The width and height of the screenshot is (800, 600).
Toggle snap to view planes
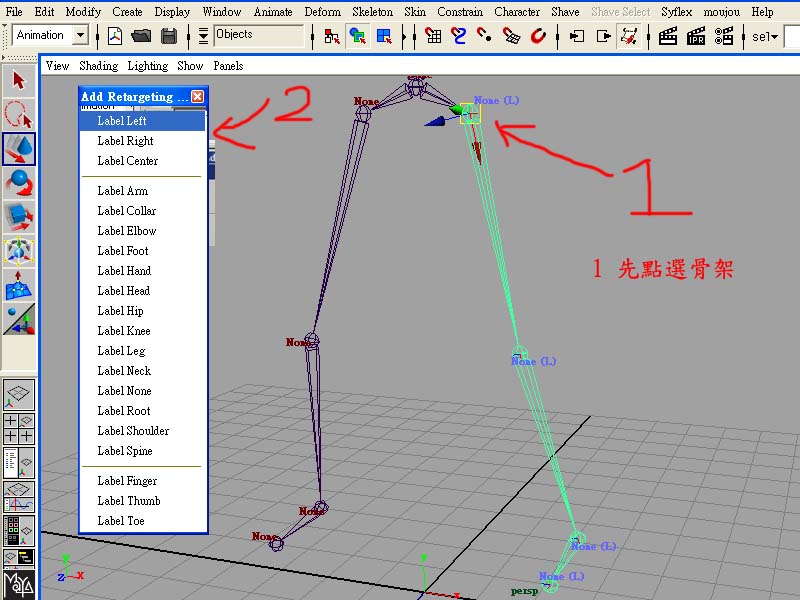[511, 36]
